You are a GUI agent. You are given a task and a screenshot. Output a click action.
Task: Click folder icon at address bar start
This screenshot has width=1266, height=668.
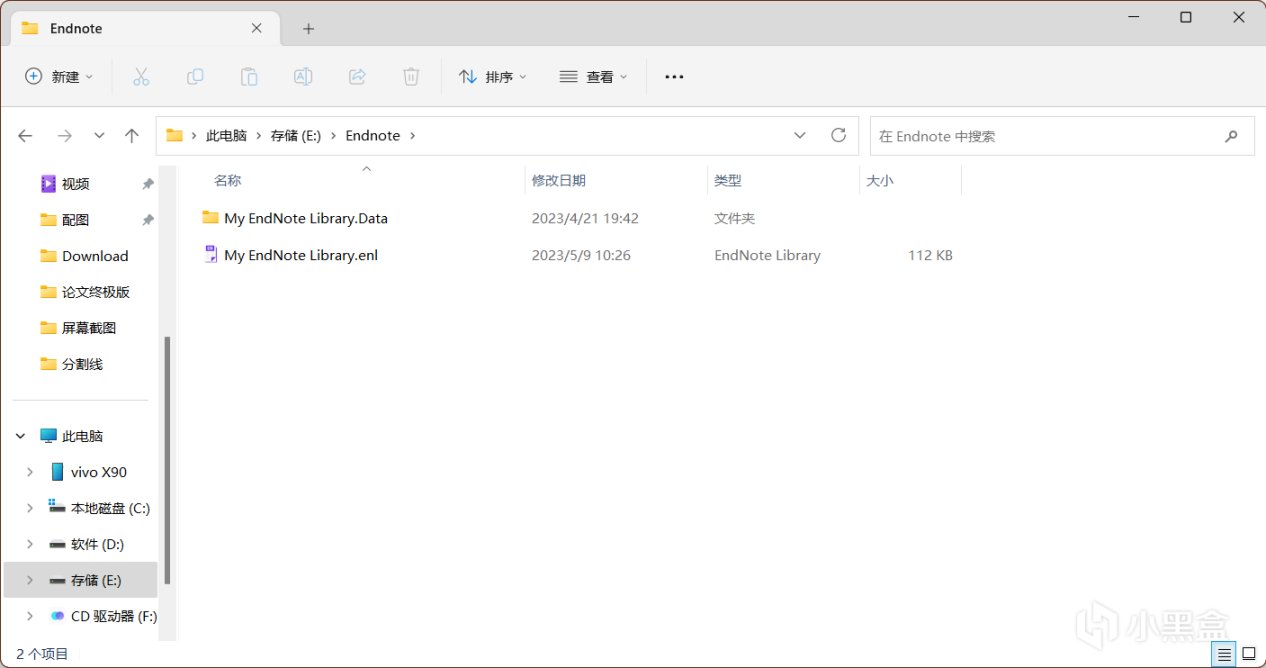click(x=174, y=136)
